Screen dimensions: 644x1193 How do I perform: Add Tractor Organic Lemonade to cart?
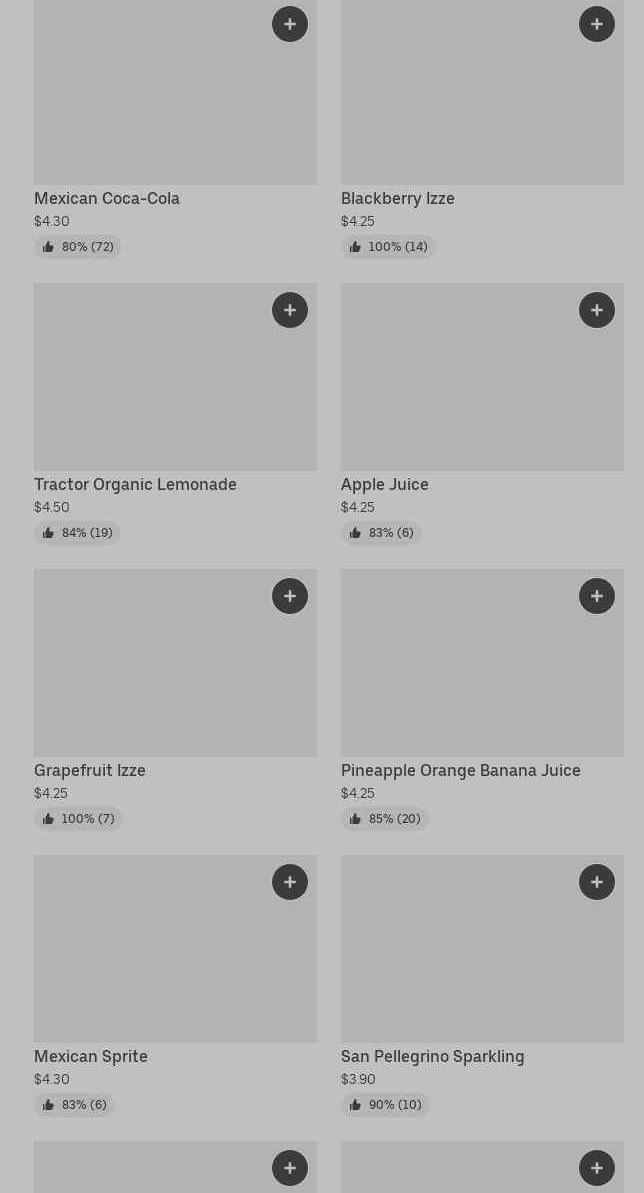pos(290,310)
